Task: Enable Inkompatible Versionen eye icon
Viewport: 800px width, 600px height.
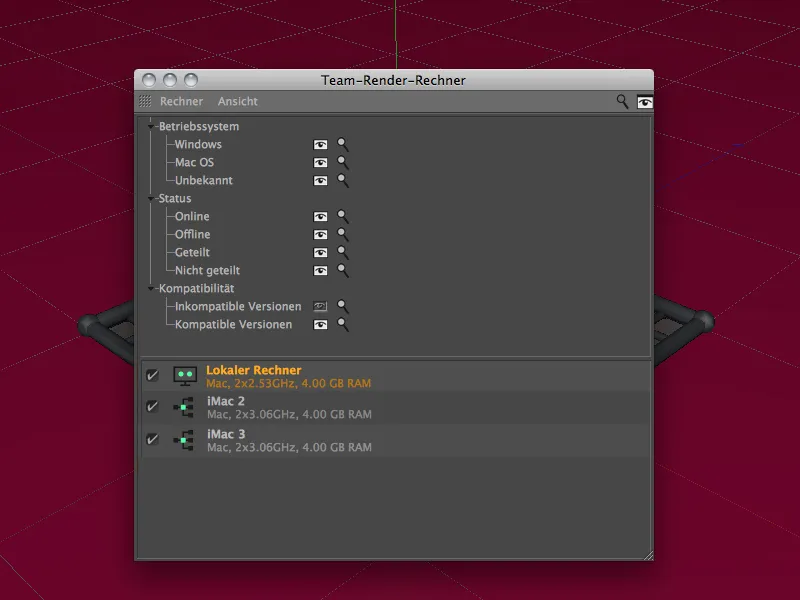Action: (320, 307)
